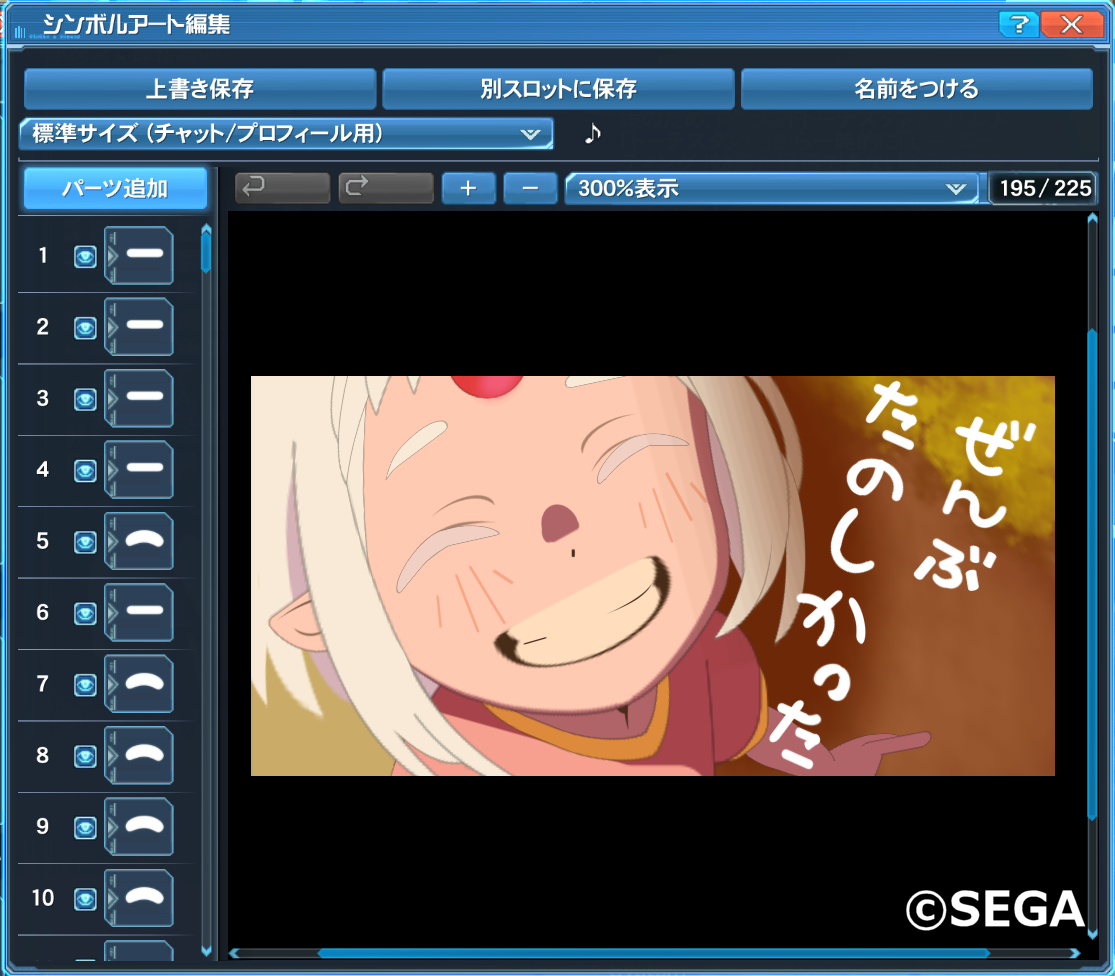Image resolution: width=1115 pixels, height=976 pixels.
Task: Toggle visibility of layer 10
Action: (85, 899)
